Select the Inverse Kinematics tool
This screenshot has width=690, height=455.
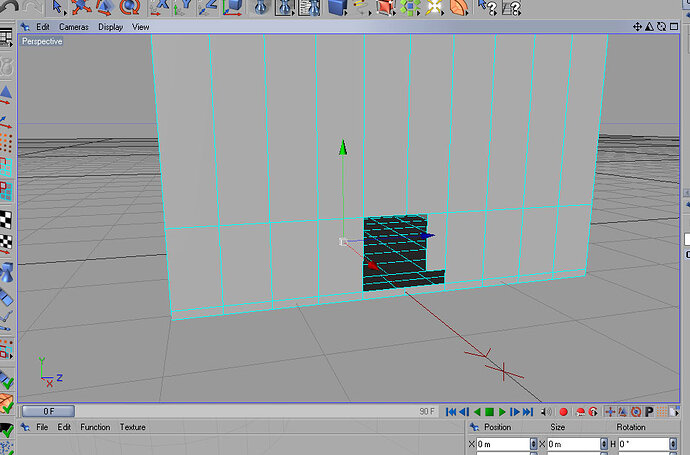coord(6,321)
